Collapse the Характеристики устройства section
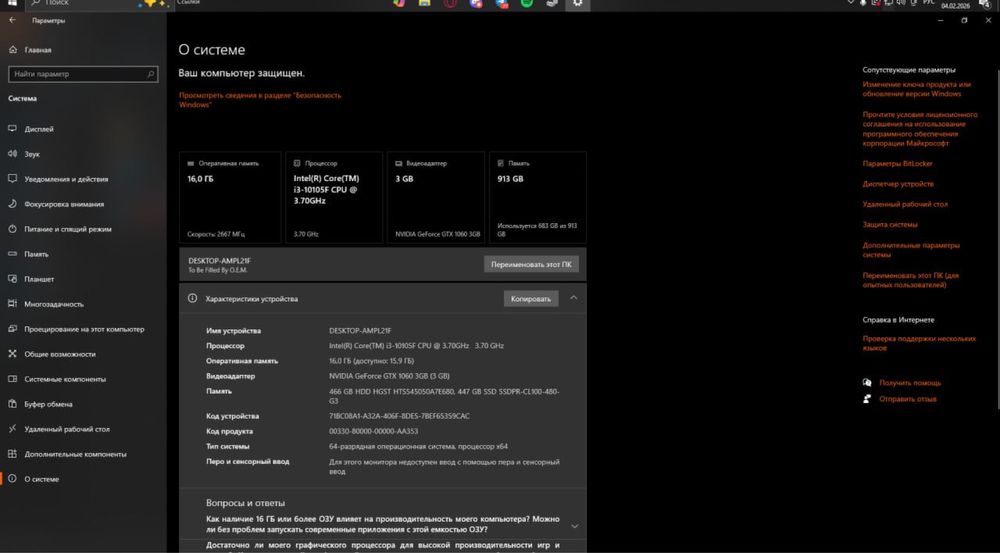This screenshot has width=1000, height=553. coord(574,298)
